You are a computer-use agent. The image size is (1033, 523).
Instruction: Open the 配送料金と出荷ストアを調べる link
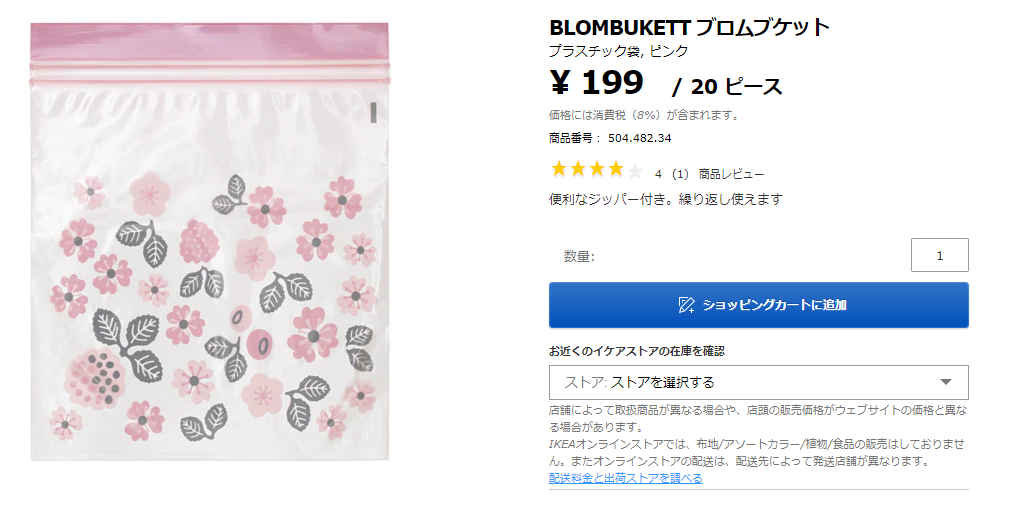click(626, 478)
